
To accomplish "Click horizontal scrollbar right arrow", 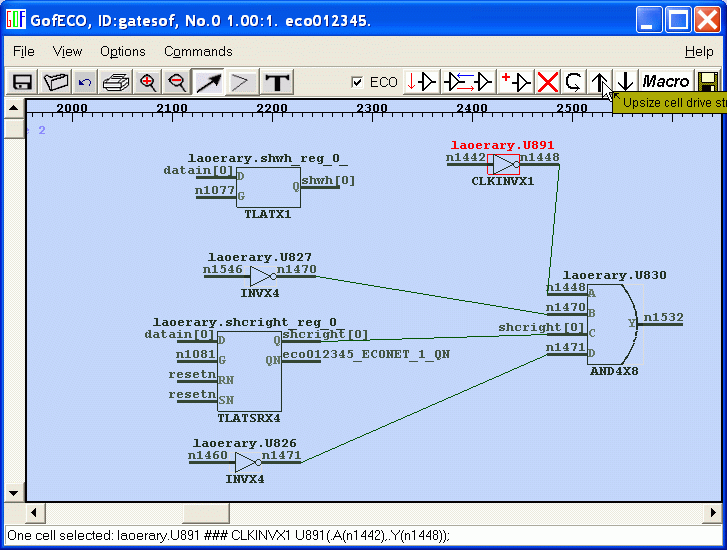I will point(713,513).
